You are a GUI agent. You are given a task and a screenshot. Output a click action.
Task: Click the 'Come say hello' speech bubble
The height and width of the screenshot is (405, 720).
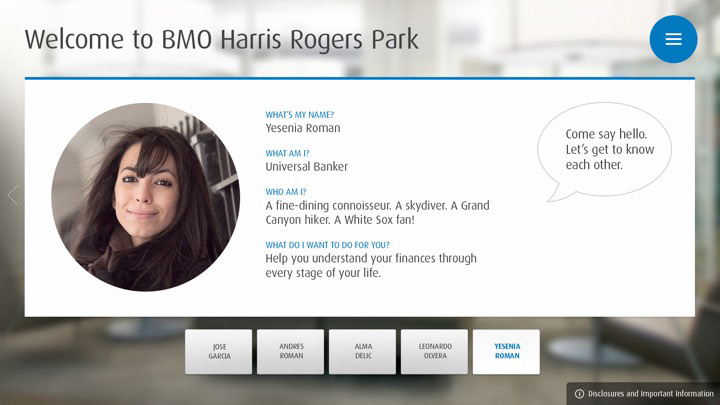[x=605, y=152]
